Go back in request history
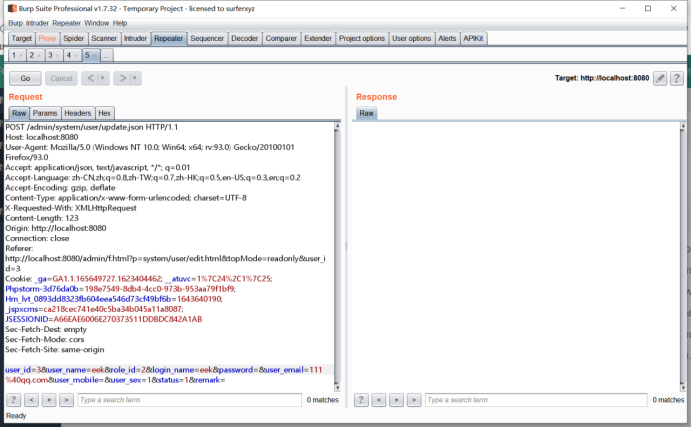 click(90, 78)
